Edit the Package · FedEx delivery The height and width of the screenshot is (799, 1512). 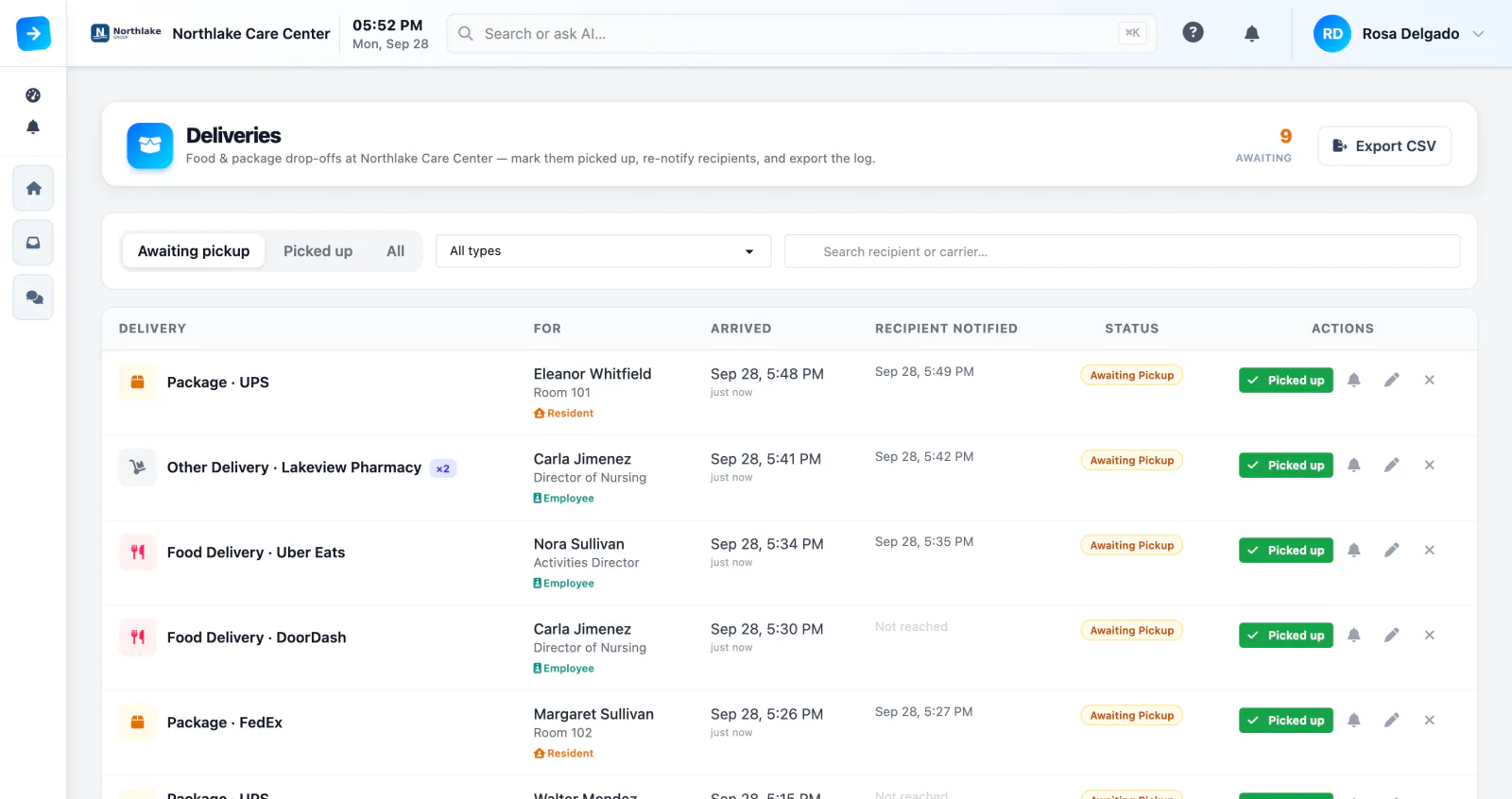[x=1392, y=720]
